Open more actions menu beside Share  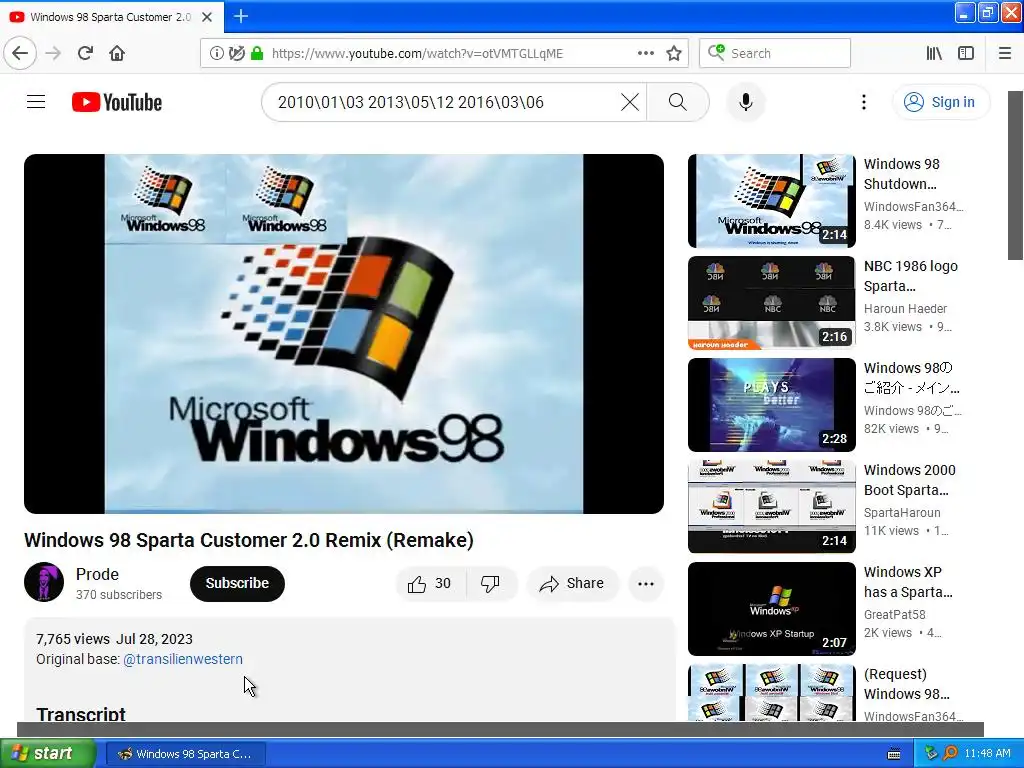click(645, 583)
